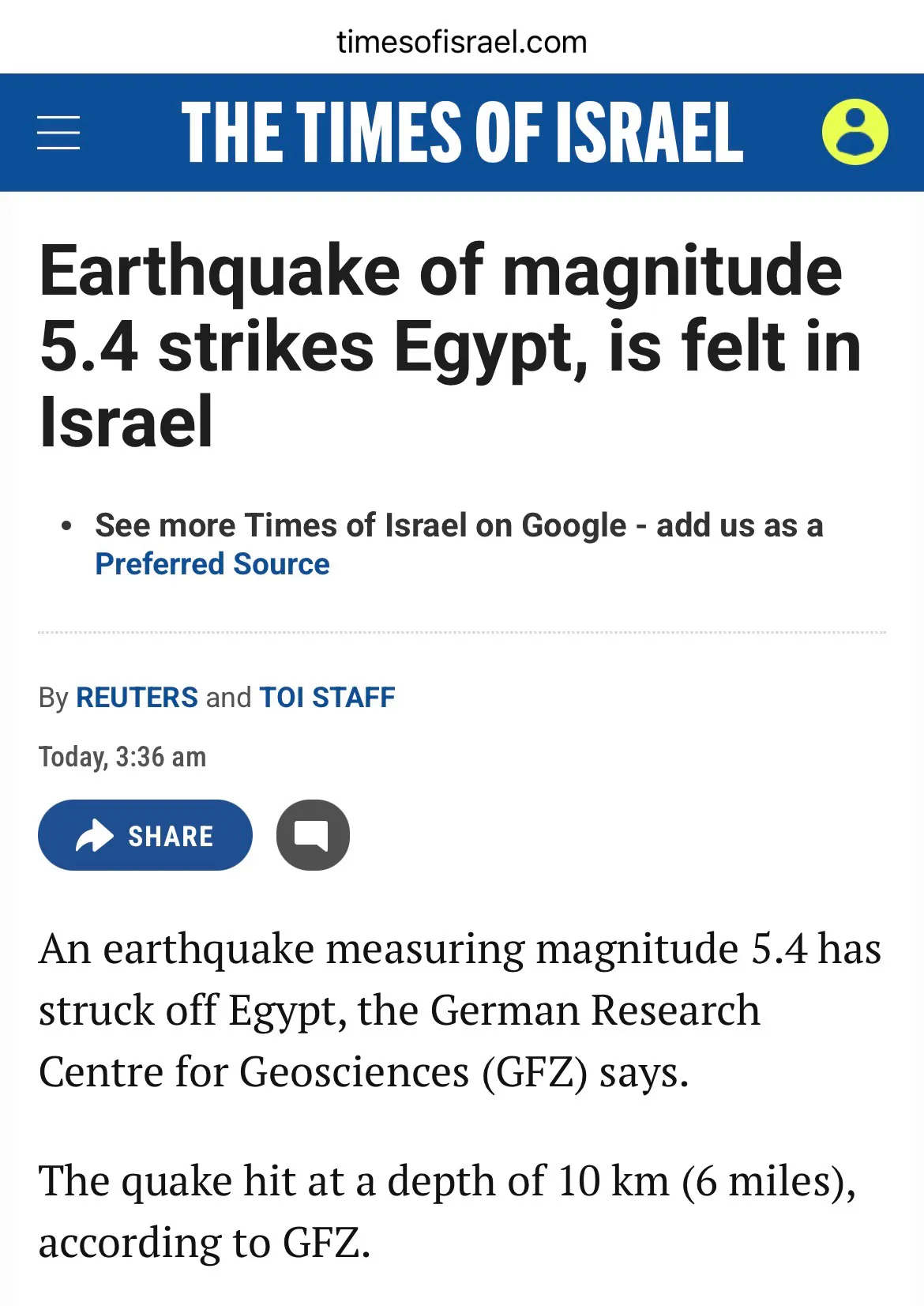This screenshot has height=1306, width=924.
Task: Click the SHARE button label
Action: pyautogui.click(x=171, y=836)
